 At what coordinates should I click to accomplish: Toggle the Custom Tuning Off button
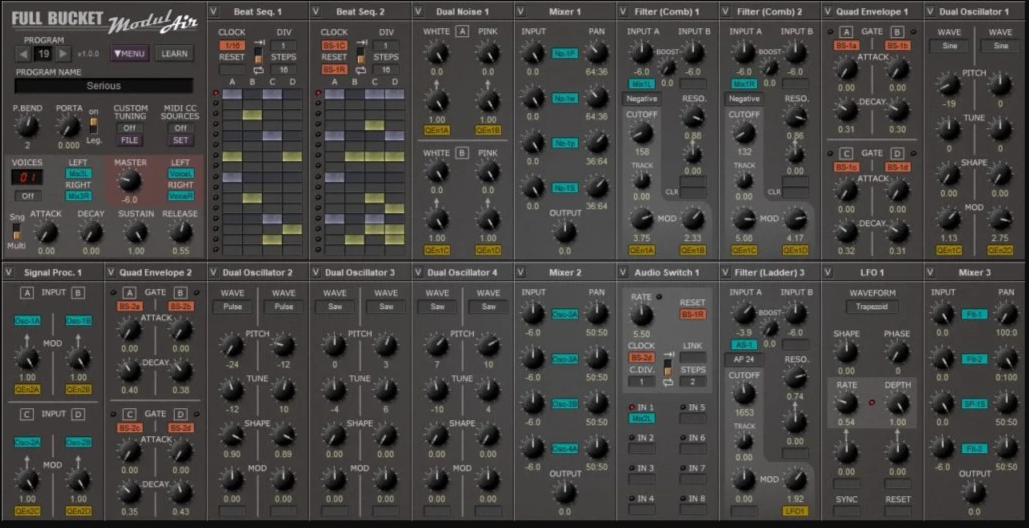coord(130,128)
